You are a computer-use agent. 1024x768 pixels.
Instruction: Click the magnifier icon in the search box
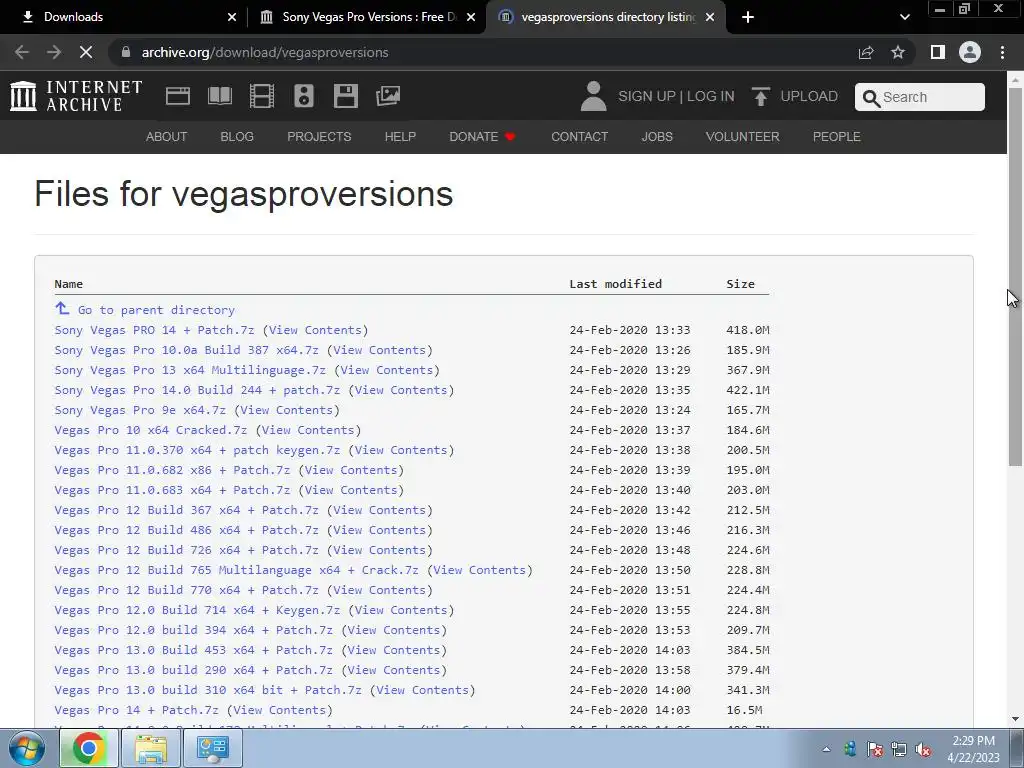(x=871, y=98)
